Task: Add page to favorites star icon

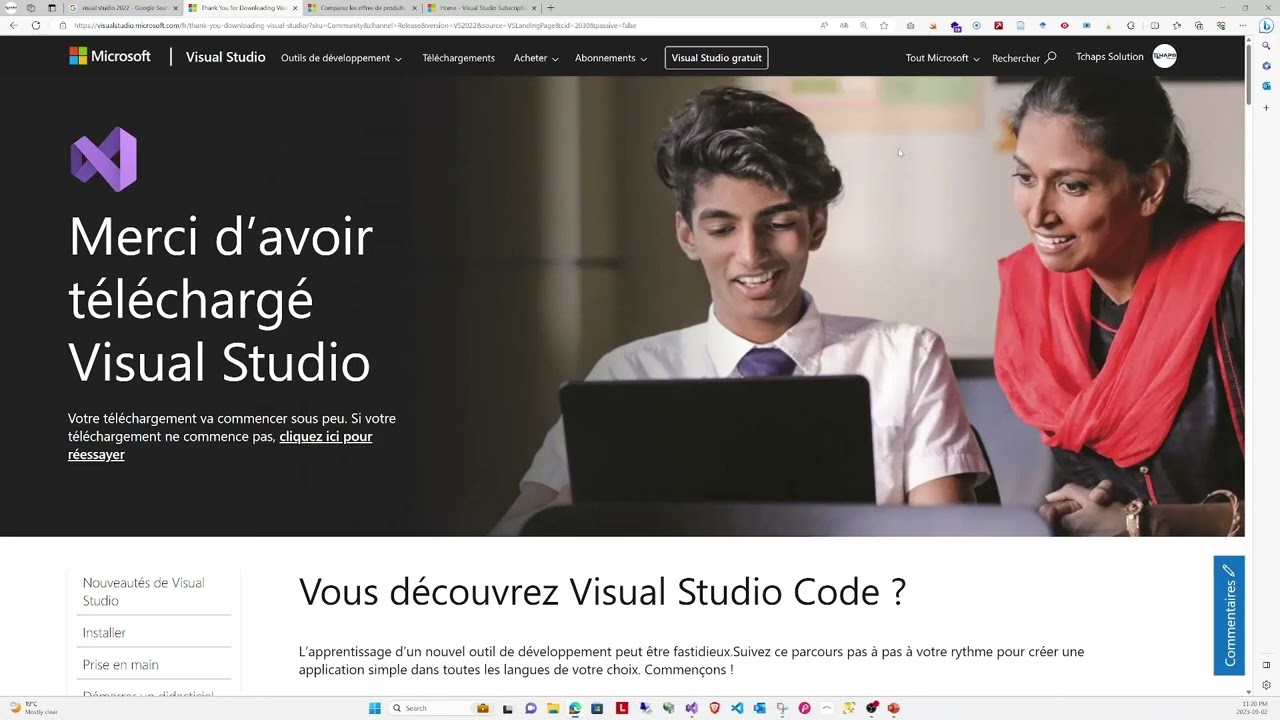Action: [884, 25]
